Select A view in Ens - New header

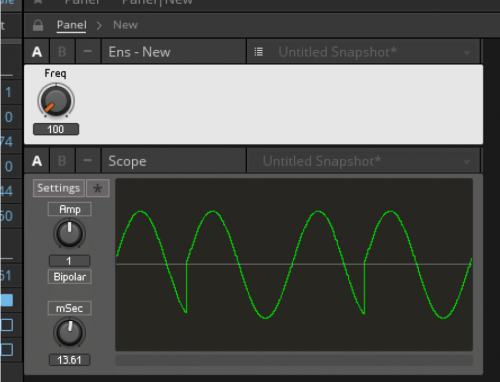point(37,52)
